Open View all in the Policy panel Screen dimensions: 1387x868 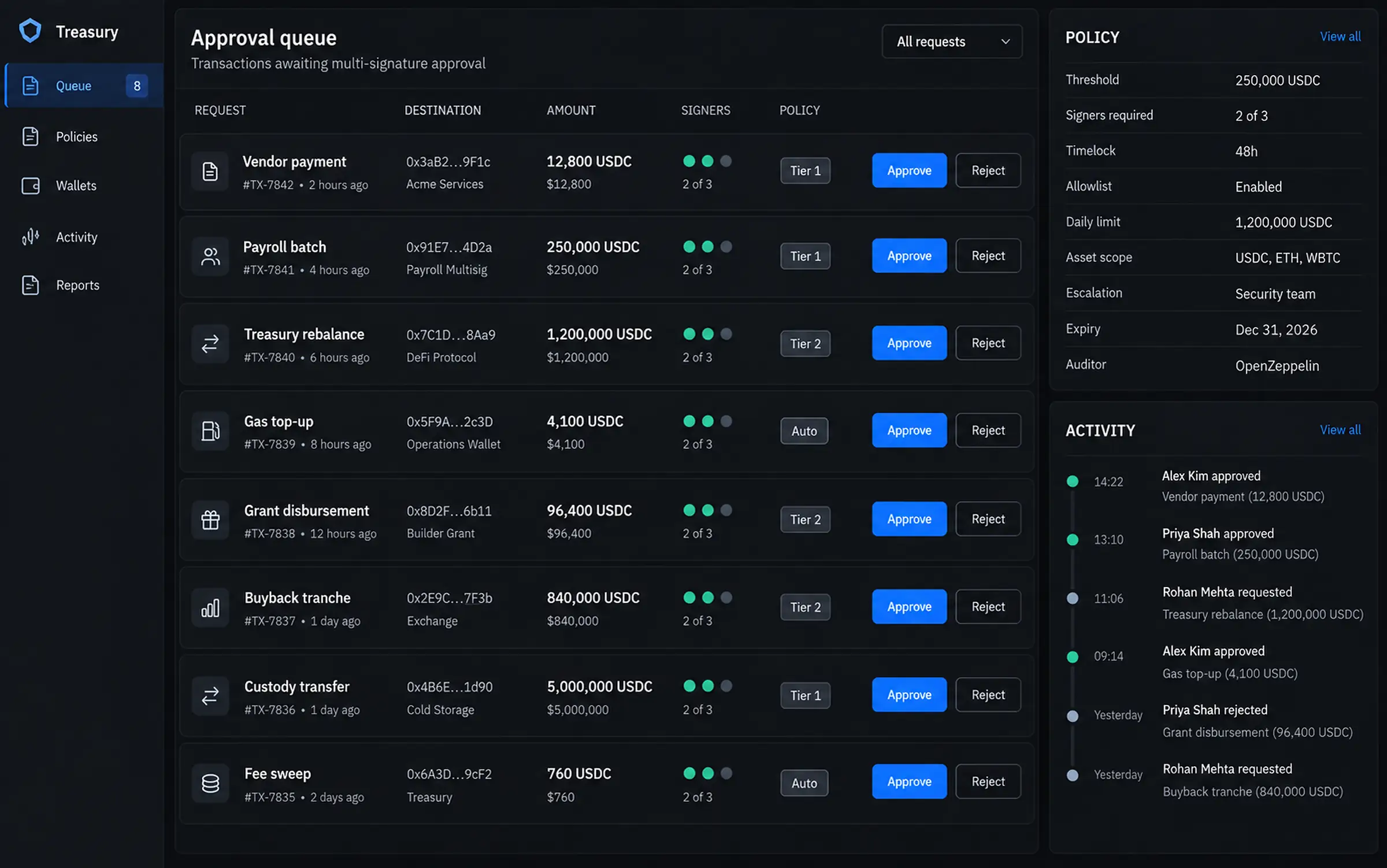coord(1340,36)
